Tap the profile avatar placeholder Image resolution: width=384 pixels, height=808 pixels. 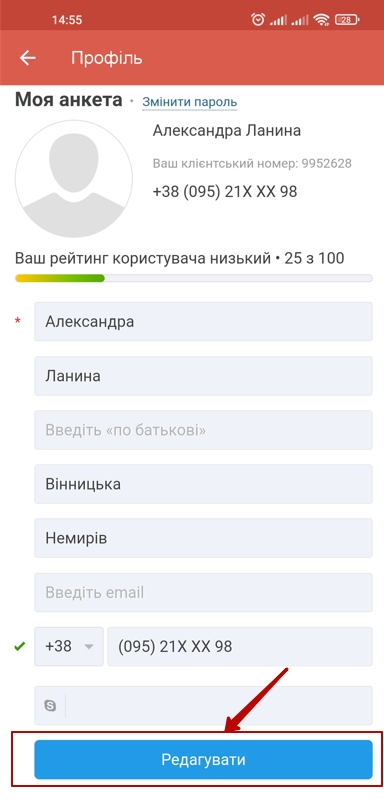tap(74, 179)
